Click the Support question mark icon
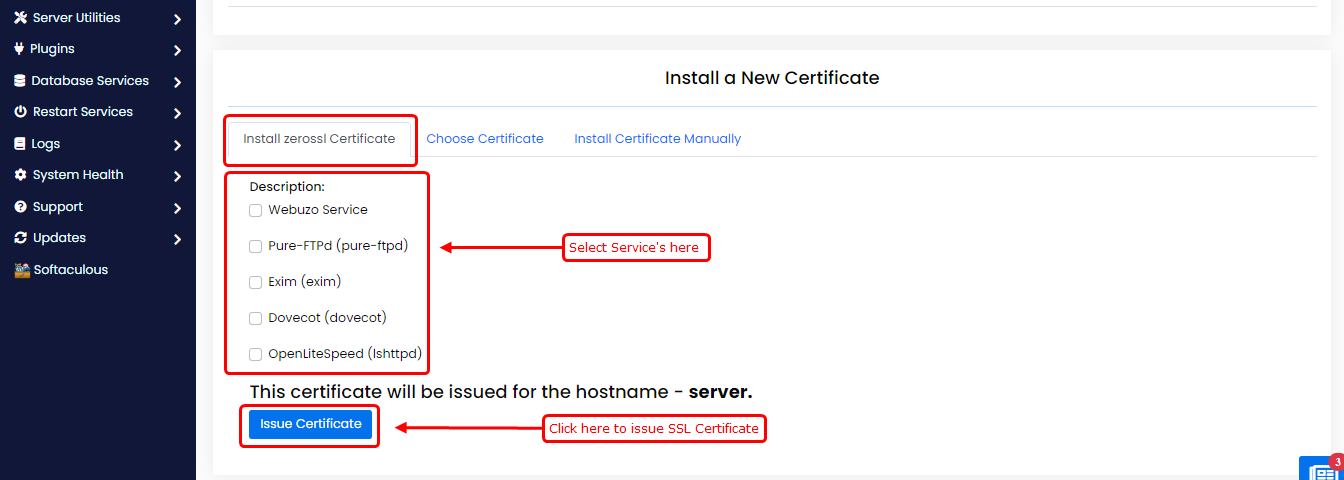Image resolution: width=1344 pixels, height=480 pixels. coord(20,207)
